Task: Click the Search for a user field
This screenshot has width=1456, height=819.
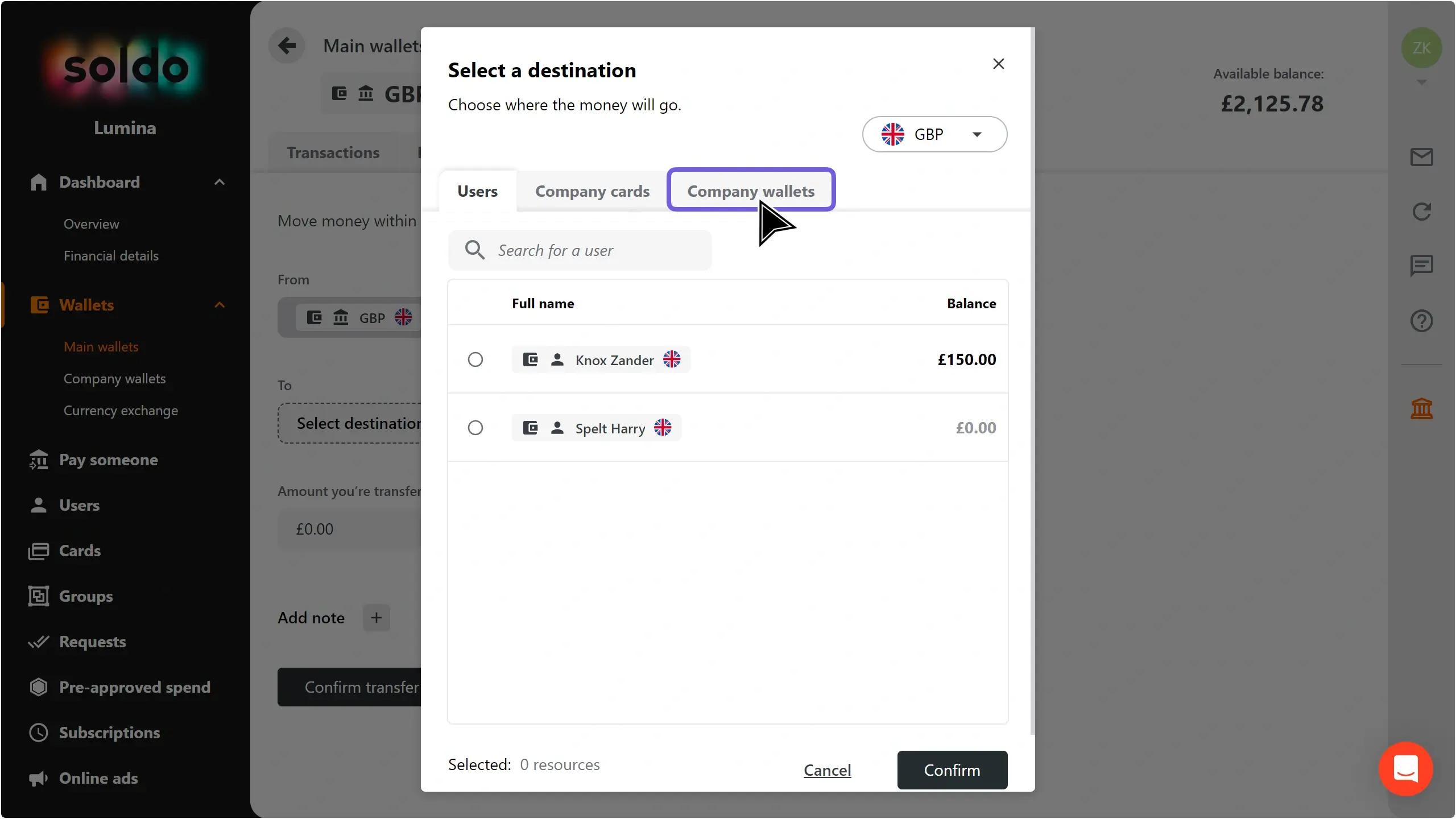Action: tap(580, 250)
